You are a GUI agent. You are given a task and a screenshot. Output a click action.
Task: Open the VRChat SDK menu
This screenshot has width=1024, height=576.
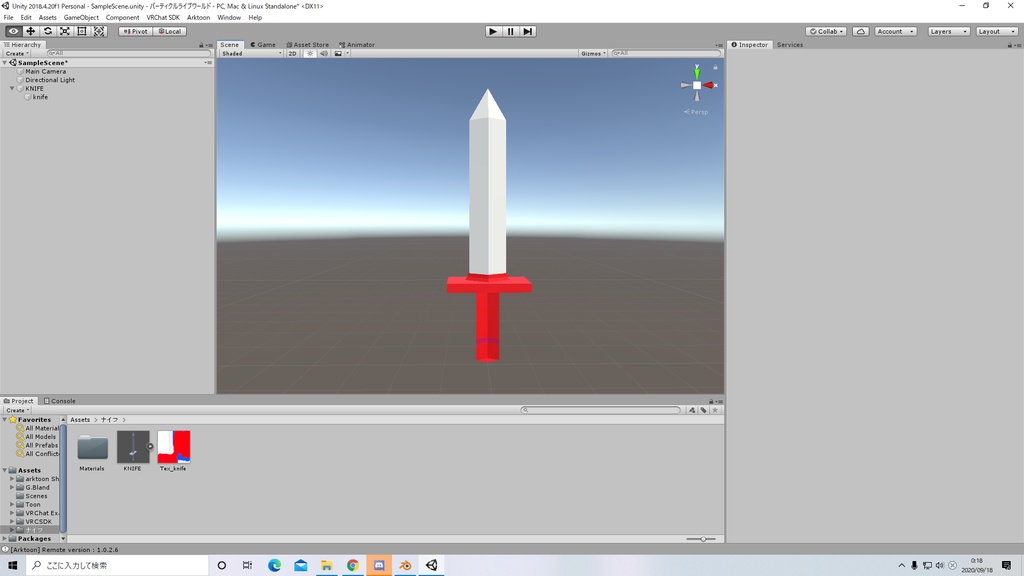click(163, 18)
